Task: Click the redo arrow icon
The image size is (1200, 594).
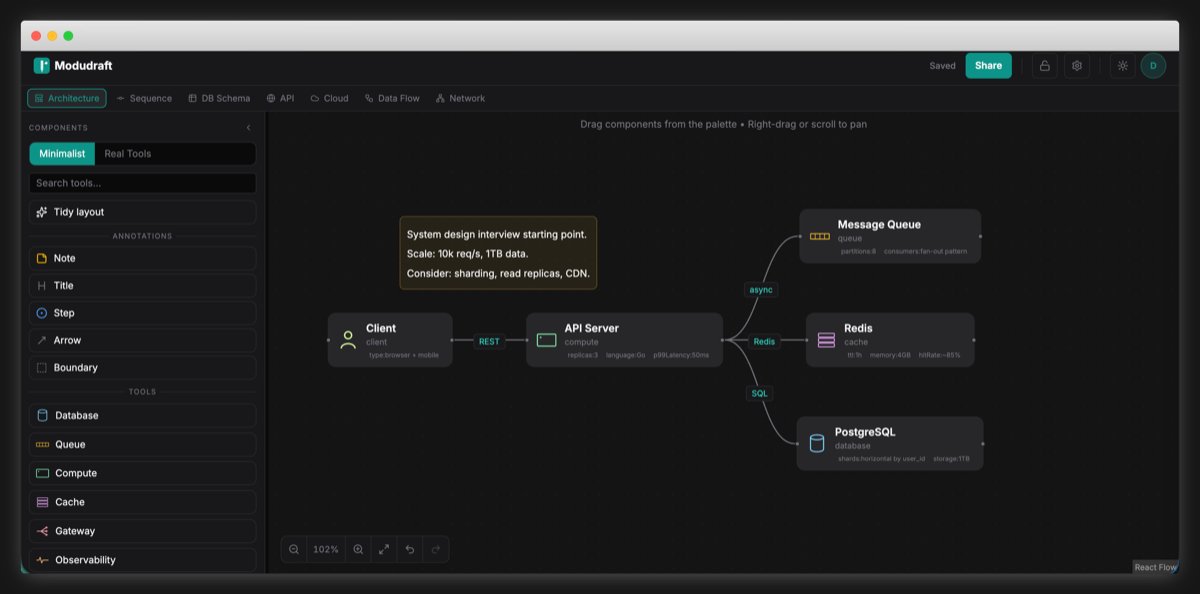Action: [x=436, y=549]
